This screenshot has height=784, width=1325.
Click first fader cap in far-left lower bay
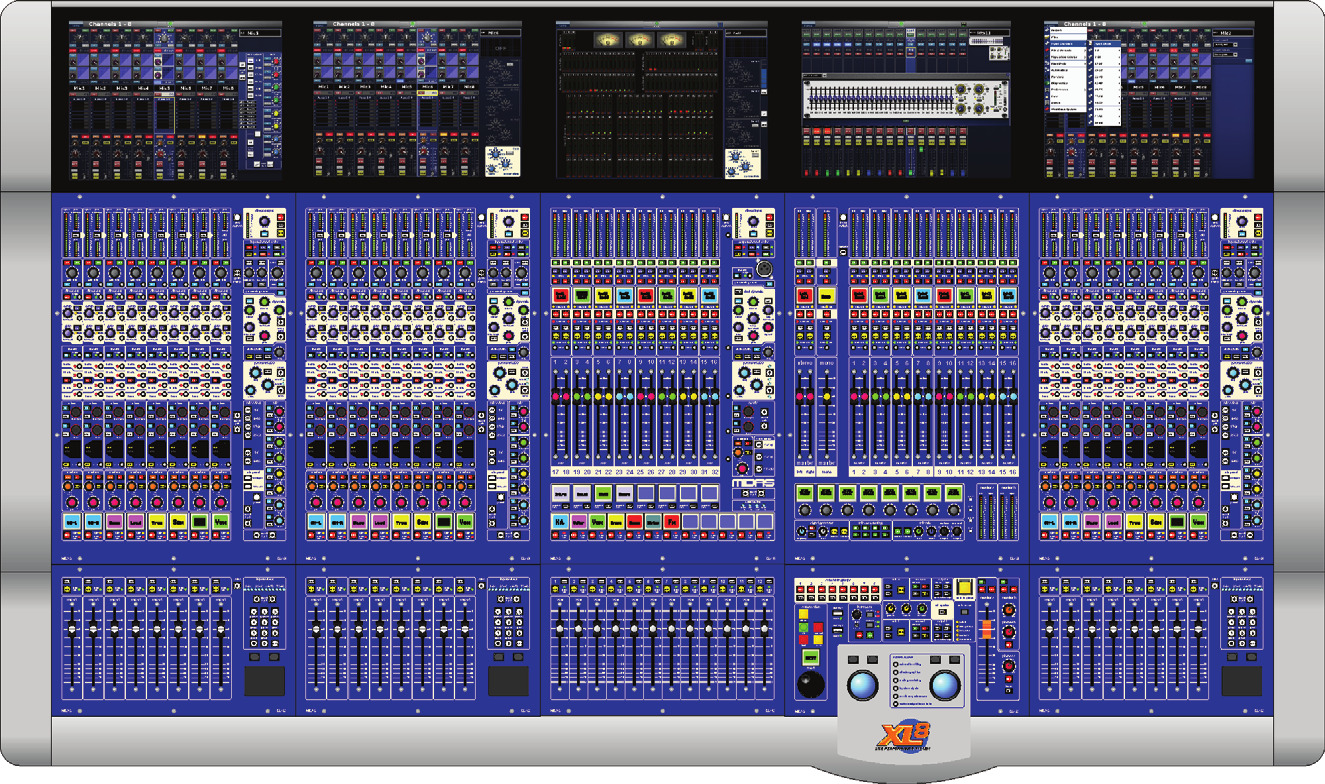point(72,628)
